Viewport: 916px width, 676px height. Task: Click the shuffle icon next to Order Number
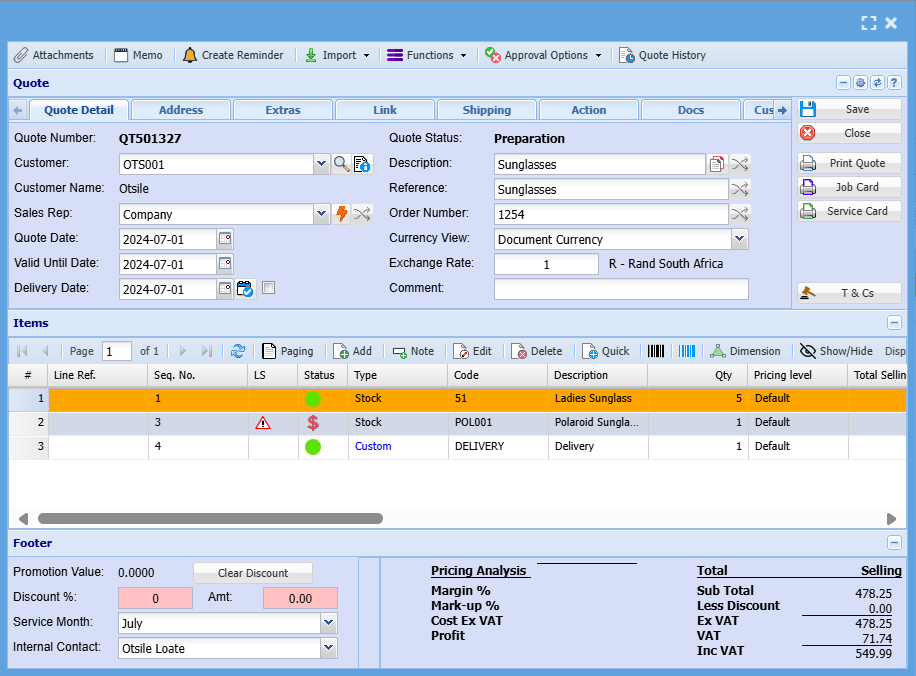[x=740, y=214]
